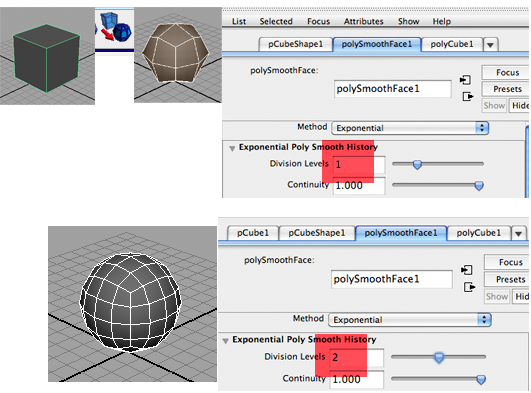This screenshot has width=531, height=393.
Task: Click output connection icon in lower panel
Action: click(x=469, y=287)
